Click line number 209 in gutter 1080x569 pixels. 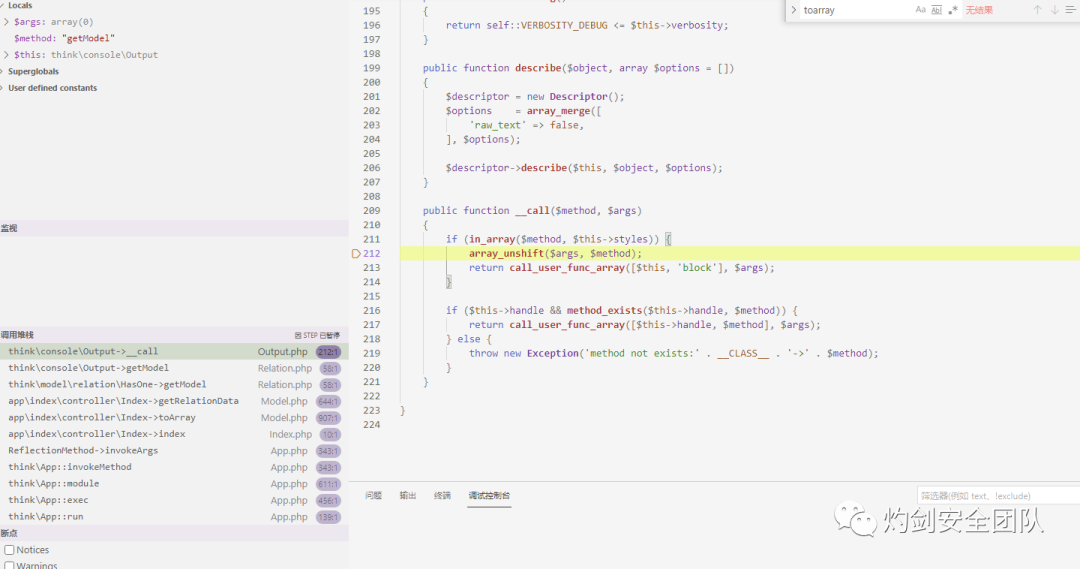(371, 211)
